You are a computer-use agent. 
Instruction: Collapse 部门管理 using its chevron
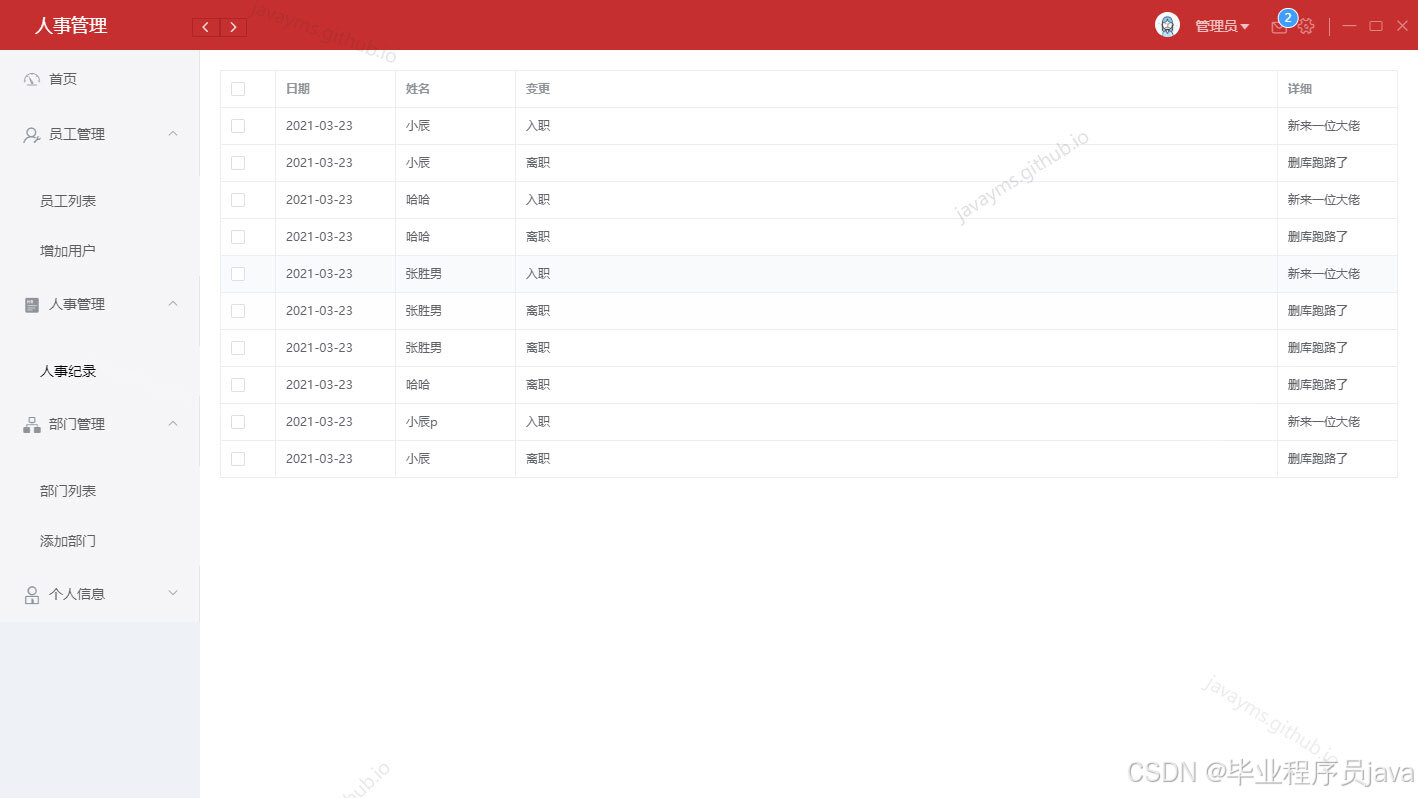click(x=173, y=424)
